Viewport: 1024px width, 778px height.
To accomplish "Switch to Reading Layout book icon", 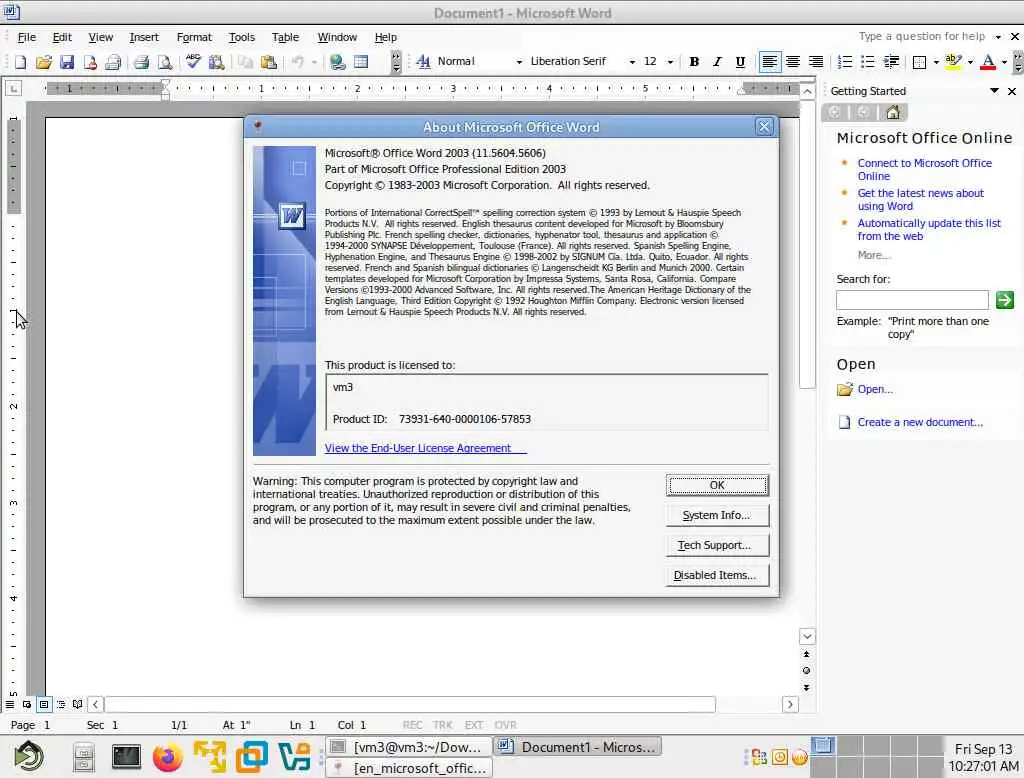I will pos(78,704).
